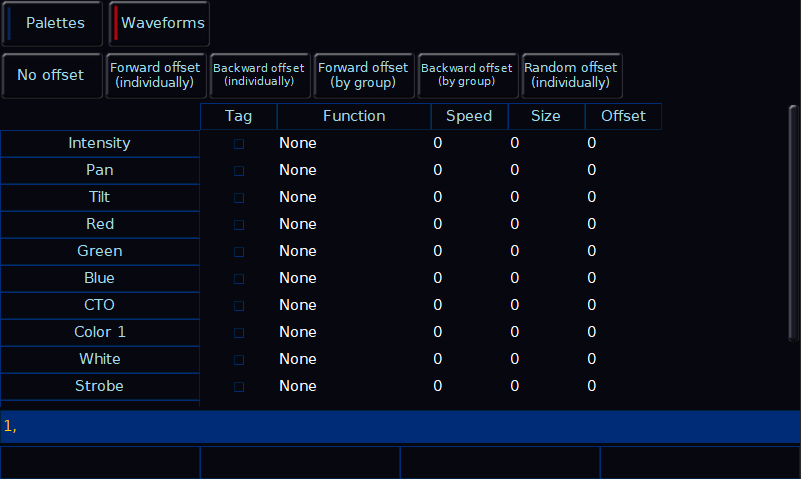
Task: Apply Forward offset (individually)
Action: [156, 76]
